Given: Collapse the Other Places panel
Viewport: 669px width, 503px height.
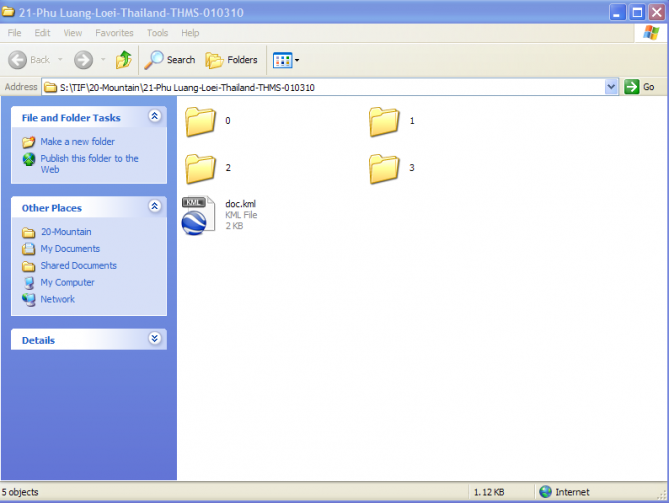Looking at the screenshot, I should (154, 206).
